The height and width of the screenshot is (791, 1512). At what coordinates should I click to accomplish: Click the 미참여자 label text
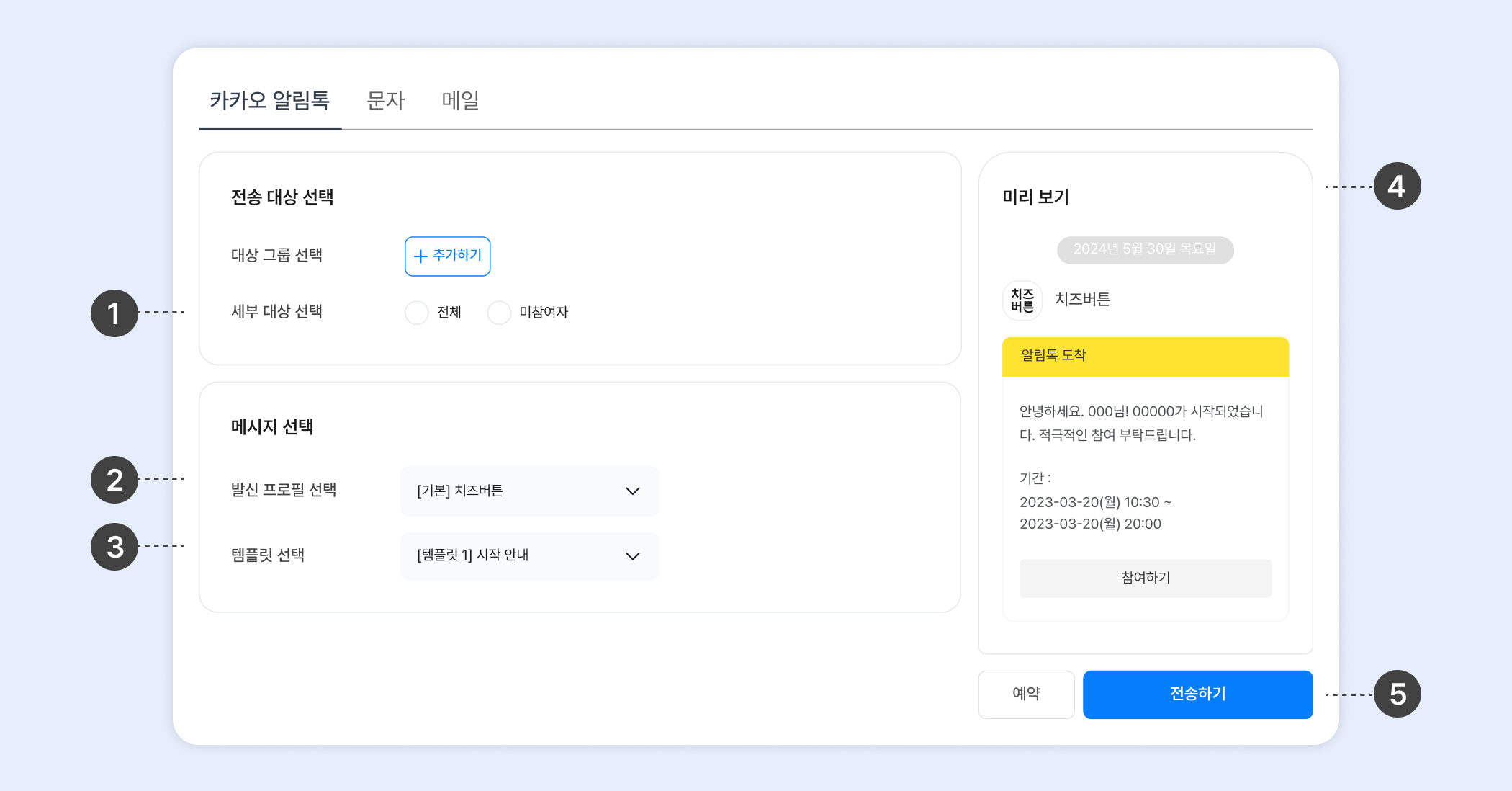(544, 313)
